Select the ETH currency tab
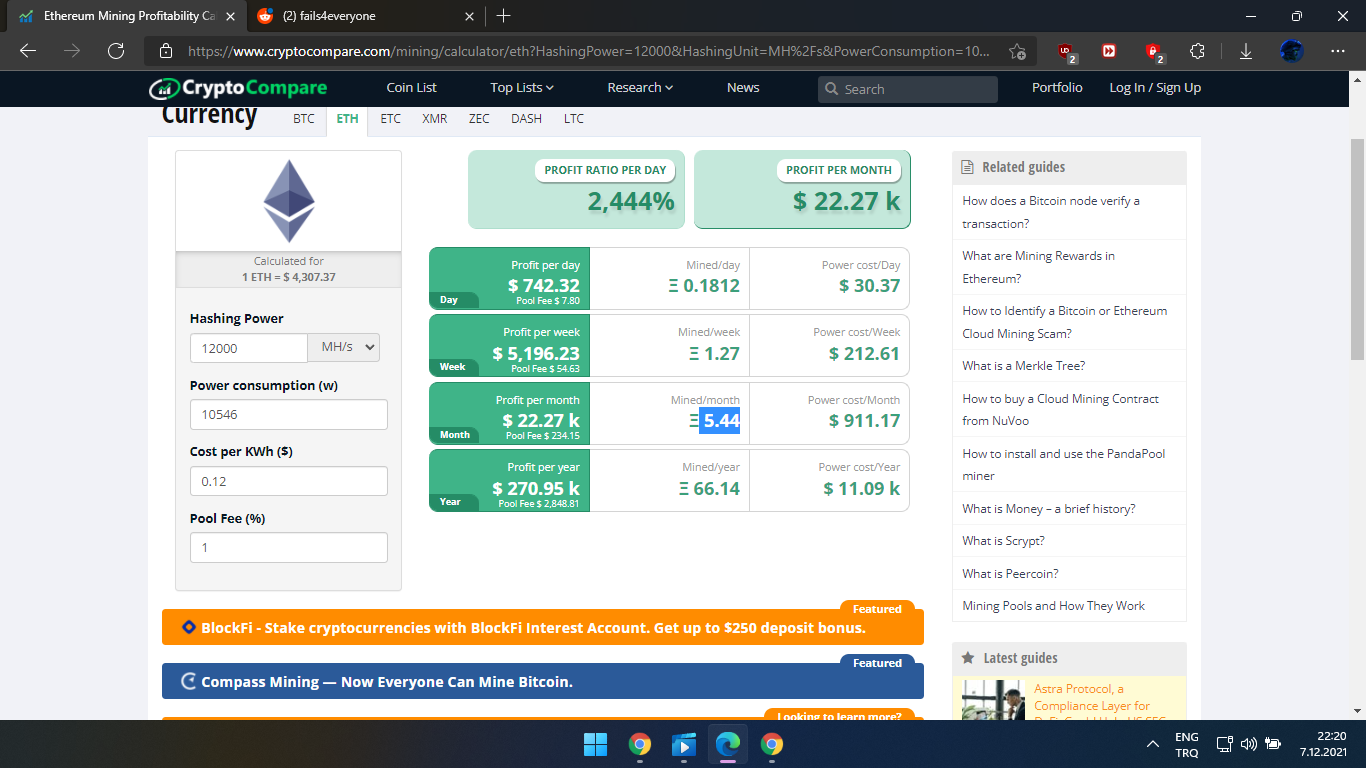Viewport: 1366px width, 768px height. tap(347, 118)
